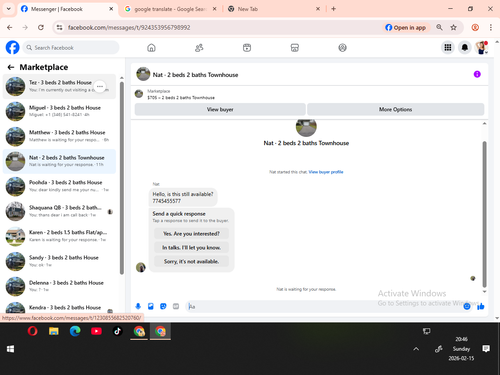Click the chat messages scrollbar
The image size is (500, 375).
(484, 214)
